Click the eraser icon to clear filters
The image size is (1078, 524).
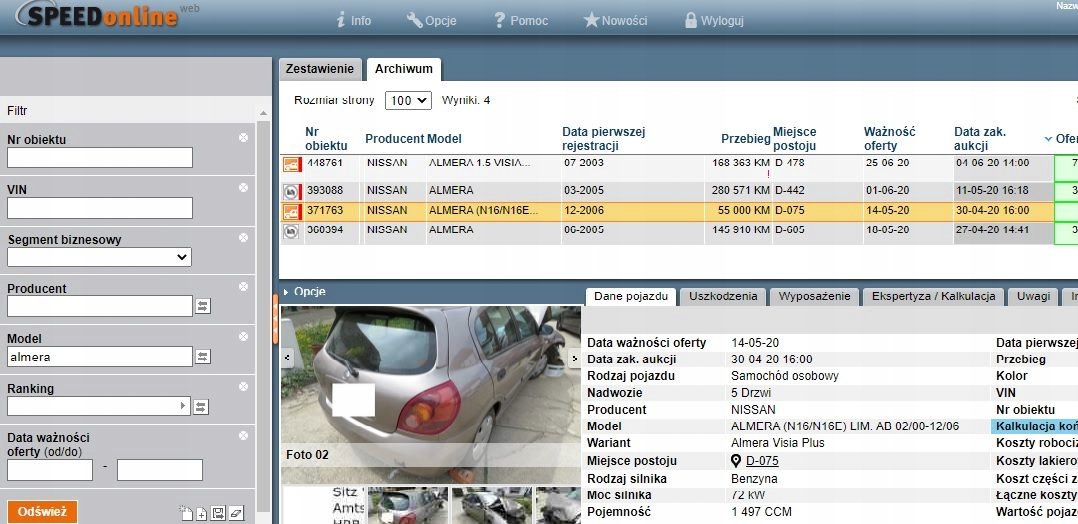236,513
